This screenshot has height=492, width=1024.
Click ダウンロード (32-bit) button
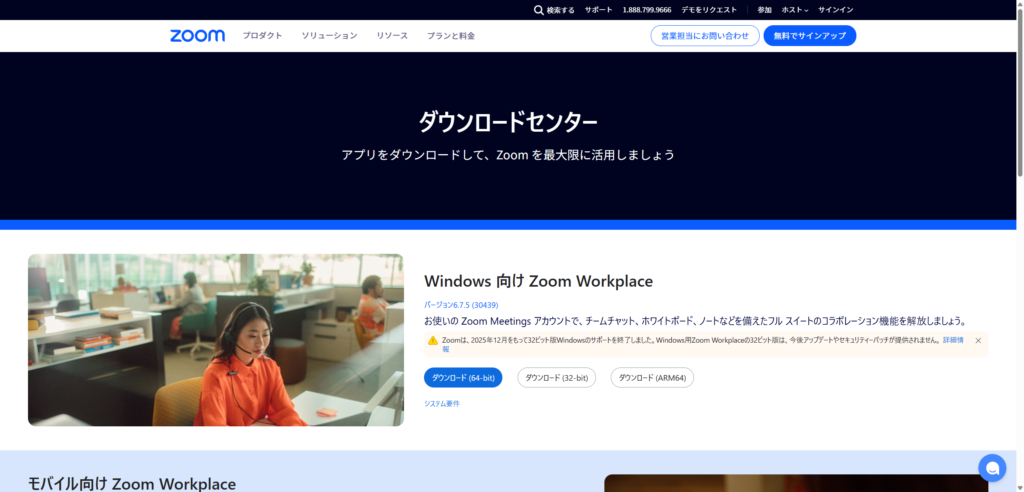click(x=556, y=378)
